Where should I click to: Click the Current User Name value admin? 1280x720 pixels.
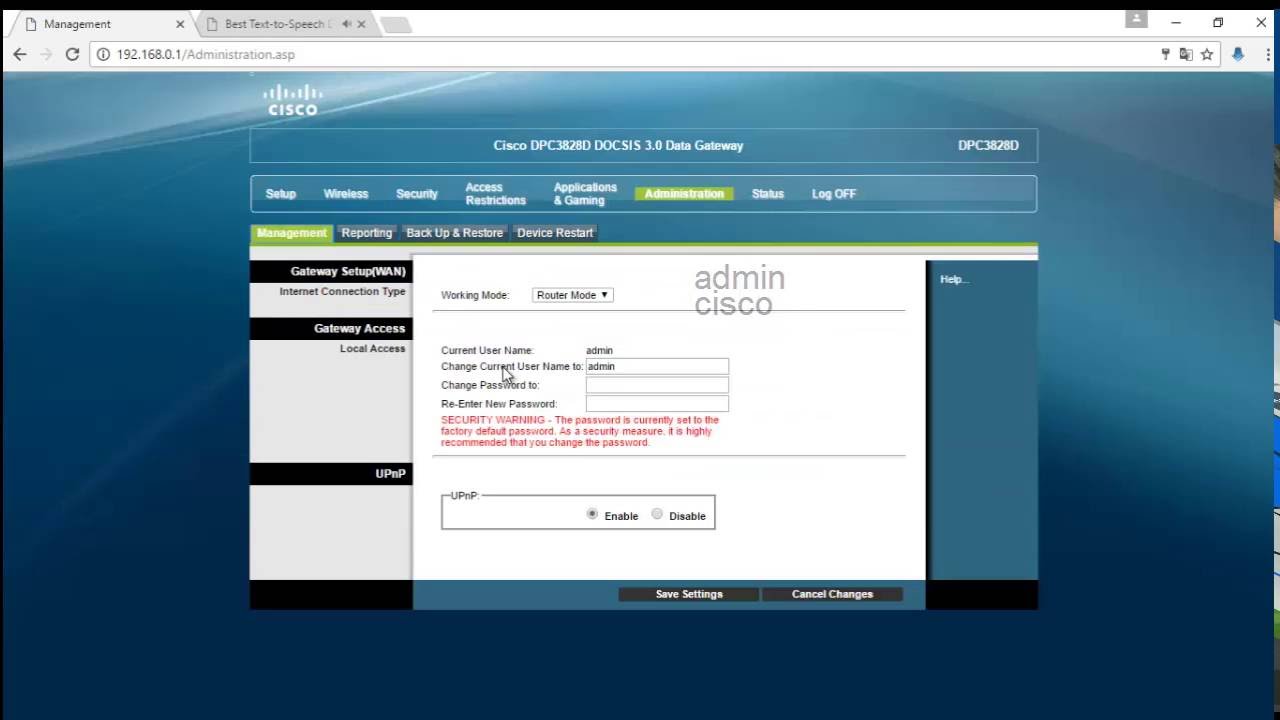599,350
